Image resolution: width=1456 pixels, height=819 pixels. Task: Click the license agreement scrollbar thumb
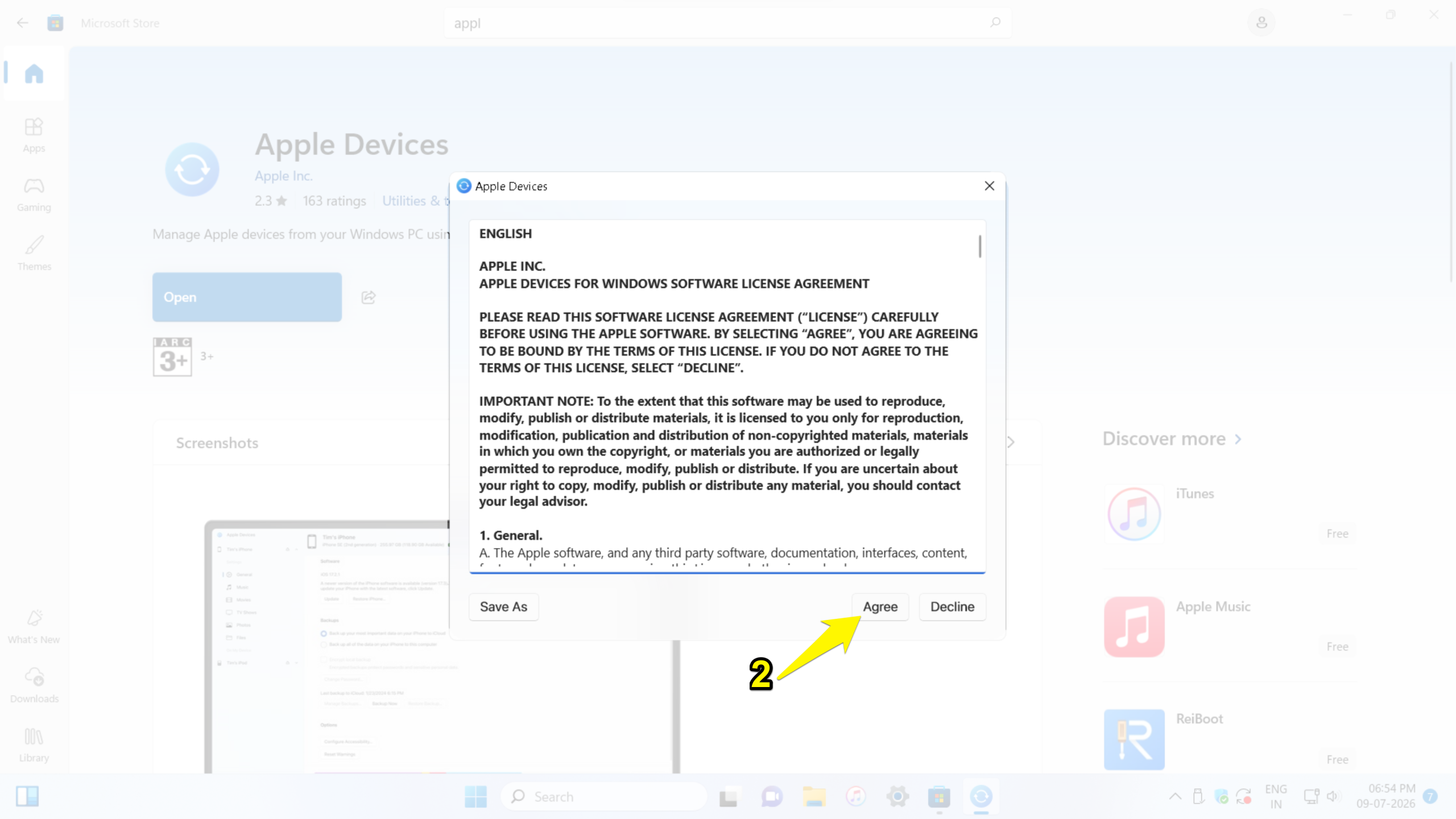[980, 246]
